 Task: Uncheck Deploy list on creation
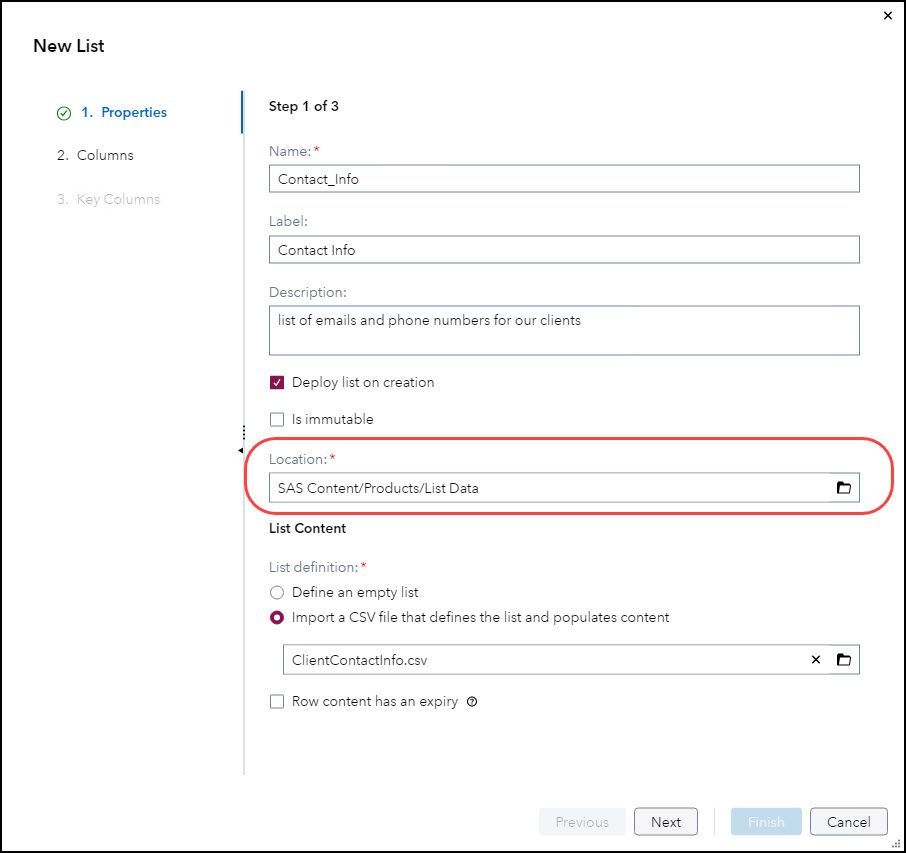pyautogui.click(x=277, y=382)
